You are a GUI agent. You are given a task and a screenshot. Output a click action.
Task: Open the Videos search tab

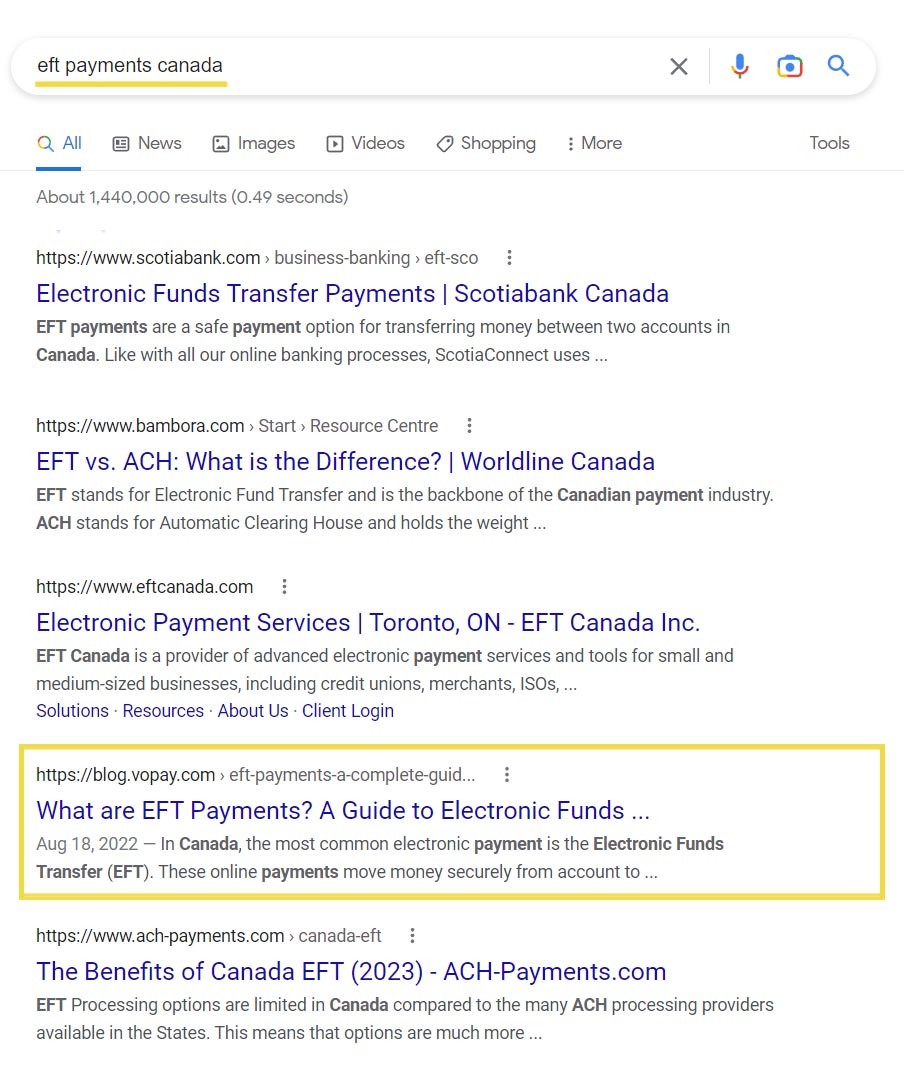(366, 143)
